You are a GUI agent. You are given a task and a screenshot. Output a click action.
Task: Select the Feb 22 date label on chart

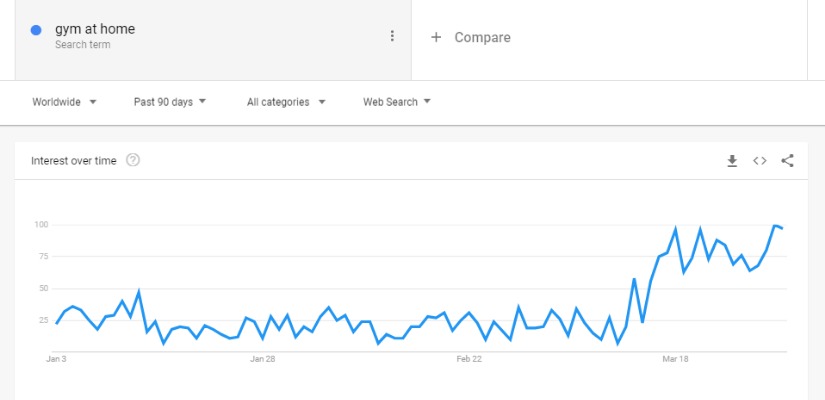click(469, 359)
